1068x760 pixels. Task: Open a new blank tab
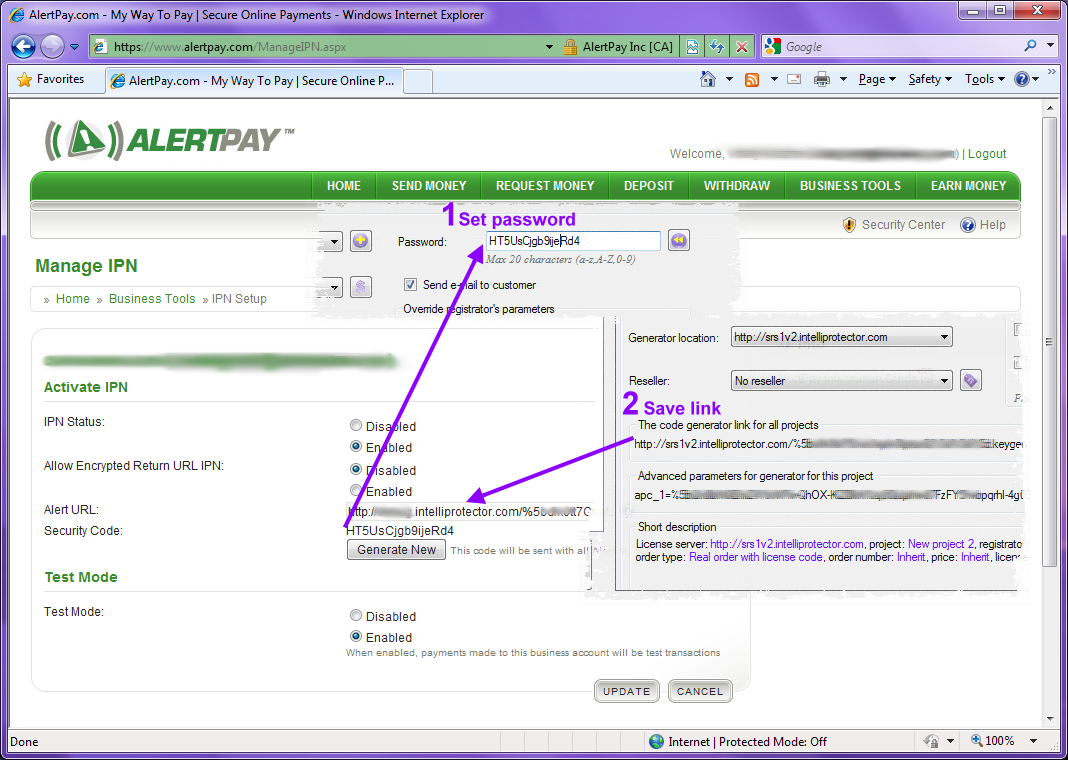click(418, 81)
